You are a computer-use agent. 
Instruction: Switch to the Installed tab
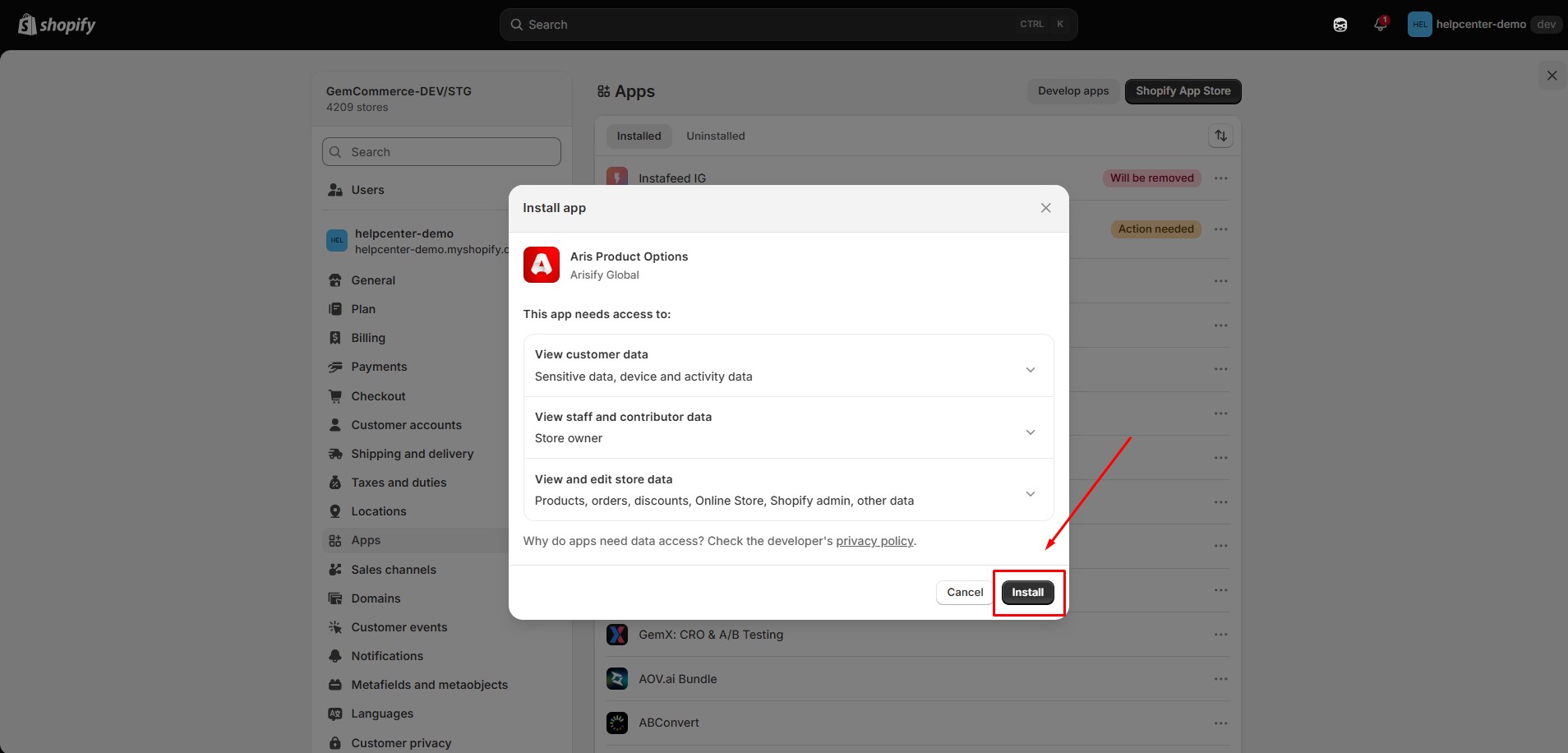click(639, 136)
